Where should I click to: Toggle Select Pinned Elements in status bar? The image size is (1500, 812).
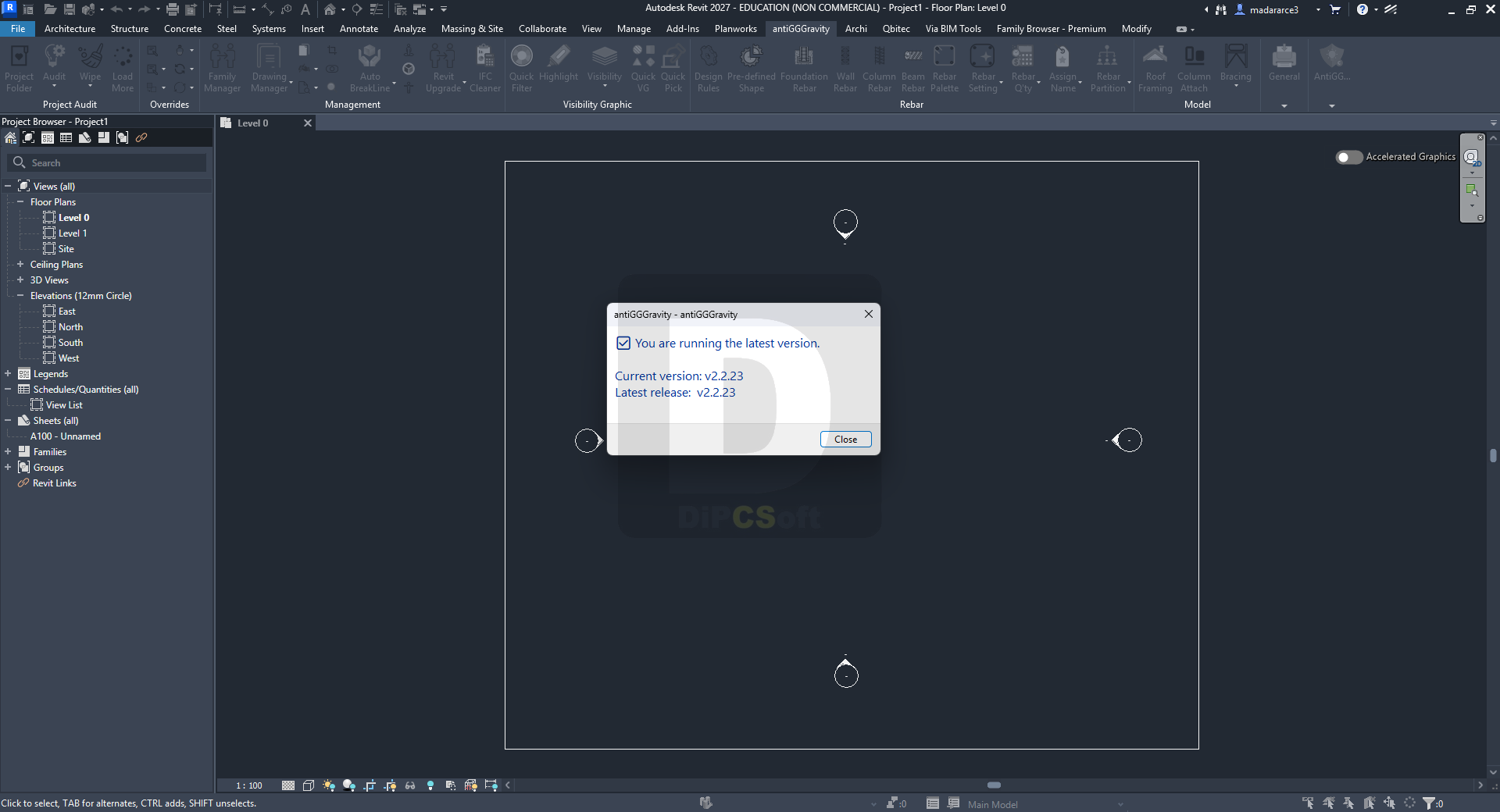coord(1348,803)
